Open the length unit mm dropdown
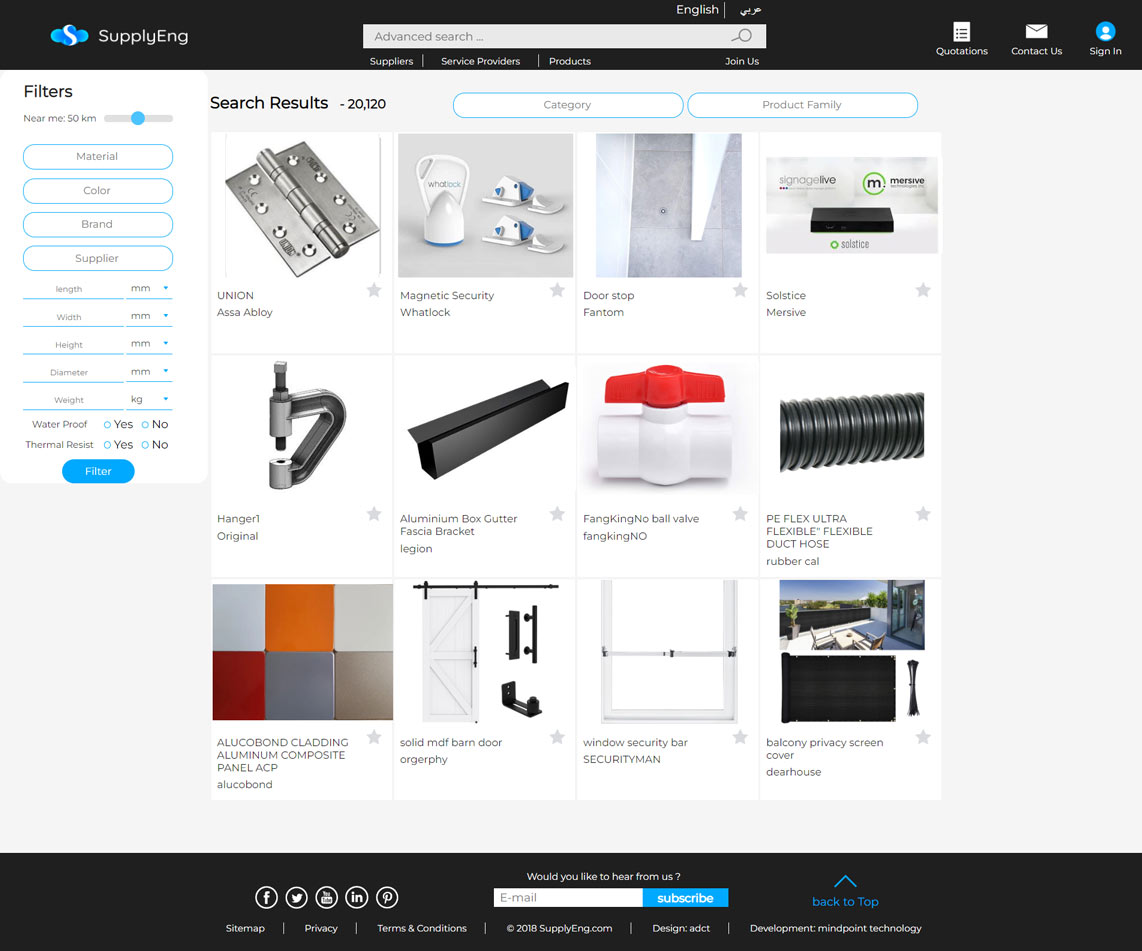The width and height of the screenshot is (1142, 951). (x=150, y=288)
